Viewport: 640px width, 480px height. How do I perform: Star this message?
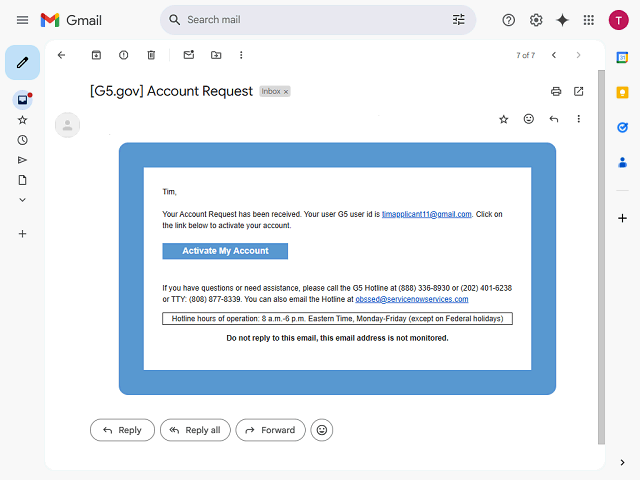(504, 119)
